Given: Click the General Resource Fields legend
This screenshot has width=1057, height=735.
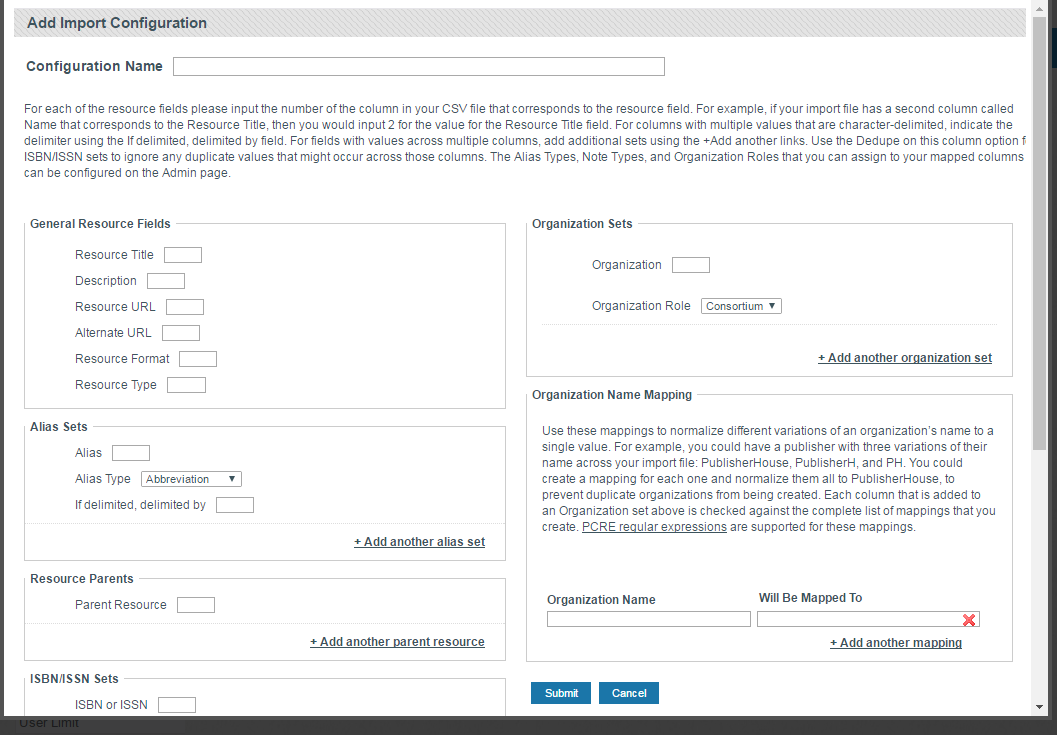Looking at the screenshot, I should coord(100,224).
